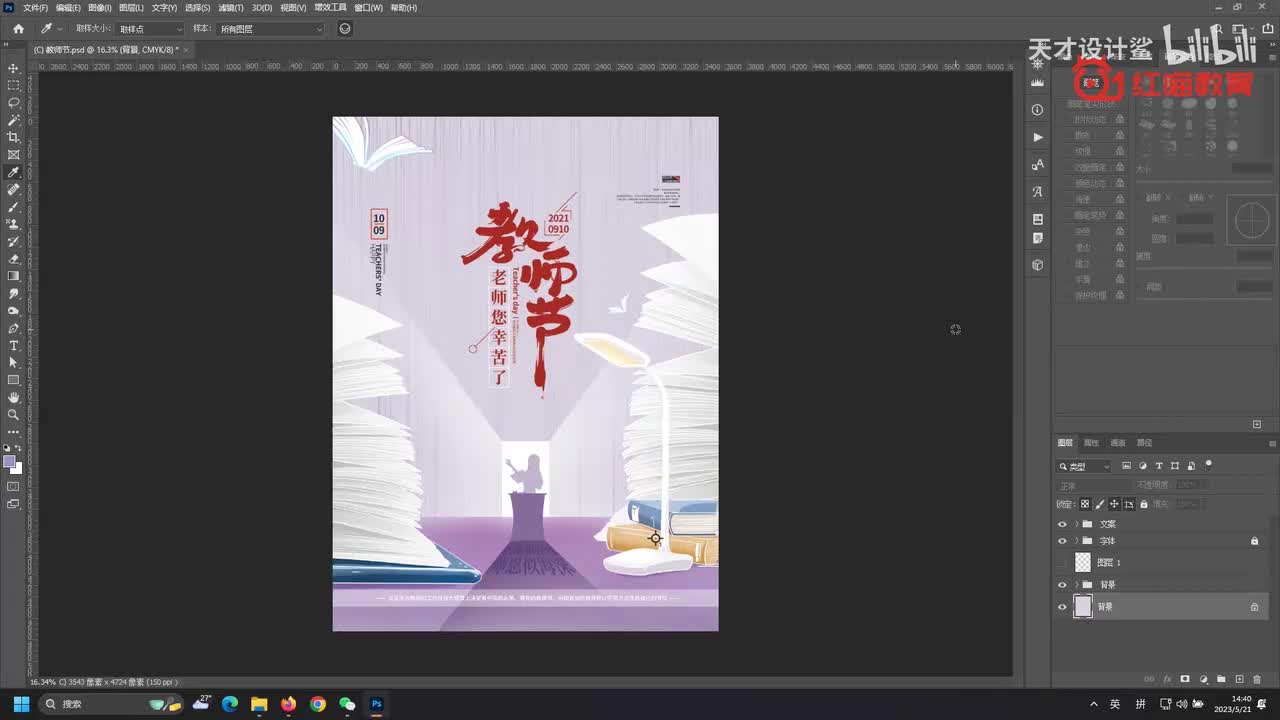The height and width of the screenshot is (720, 1280).
Task: Click the foreground color swatch
Action: (9, 462)
